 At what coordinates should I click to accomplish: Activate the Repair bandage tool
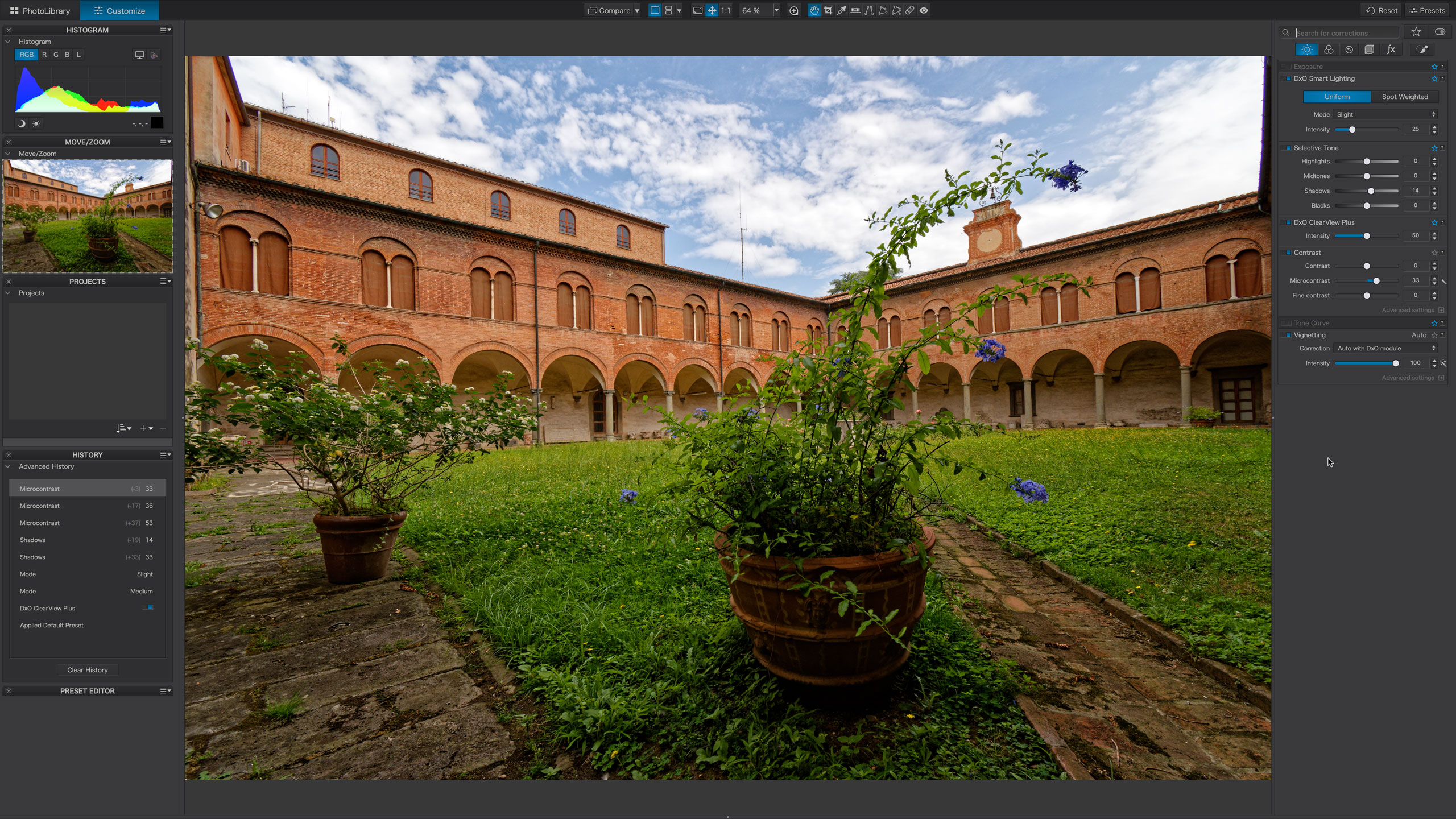tap(910, 10)
